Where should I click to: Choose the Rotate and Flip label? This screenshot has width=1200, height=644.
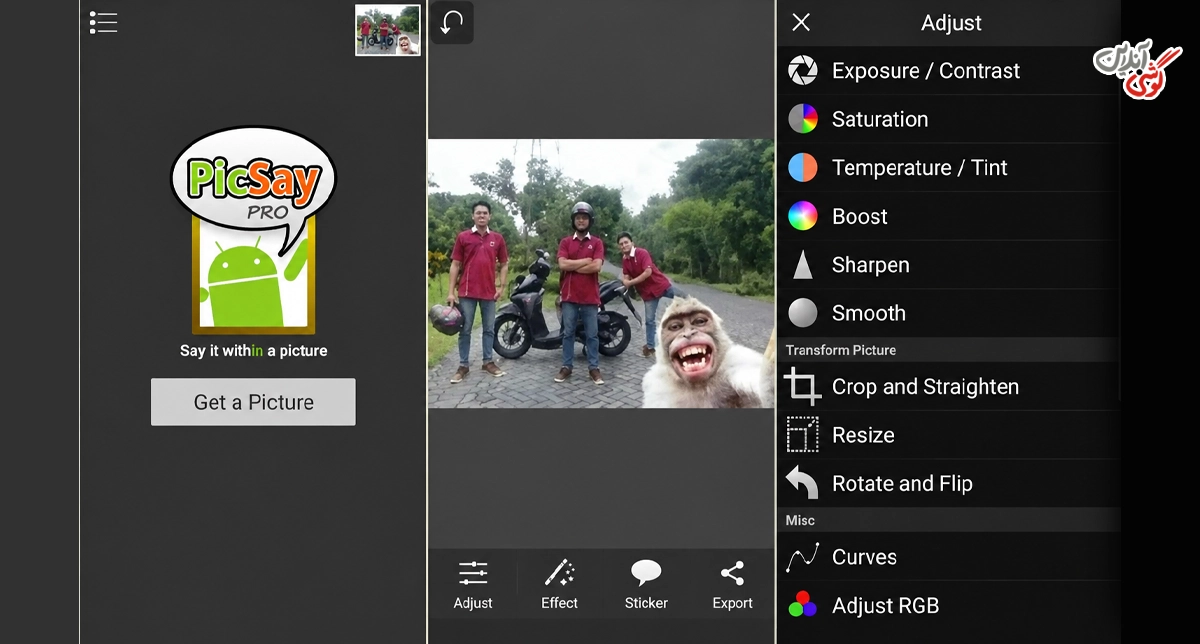[902, 484]
